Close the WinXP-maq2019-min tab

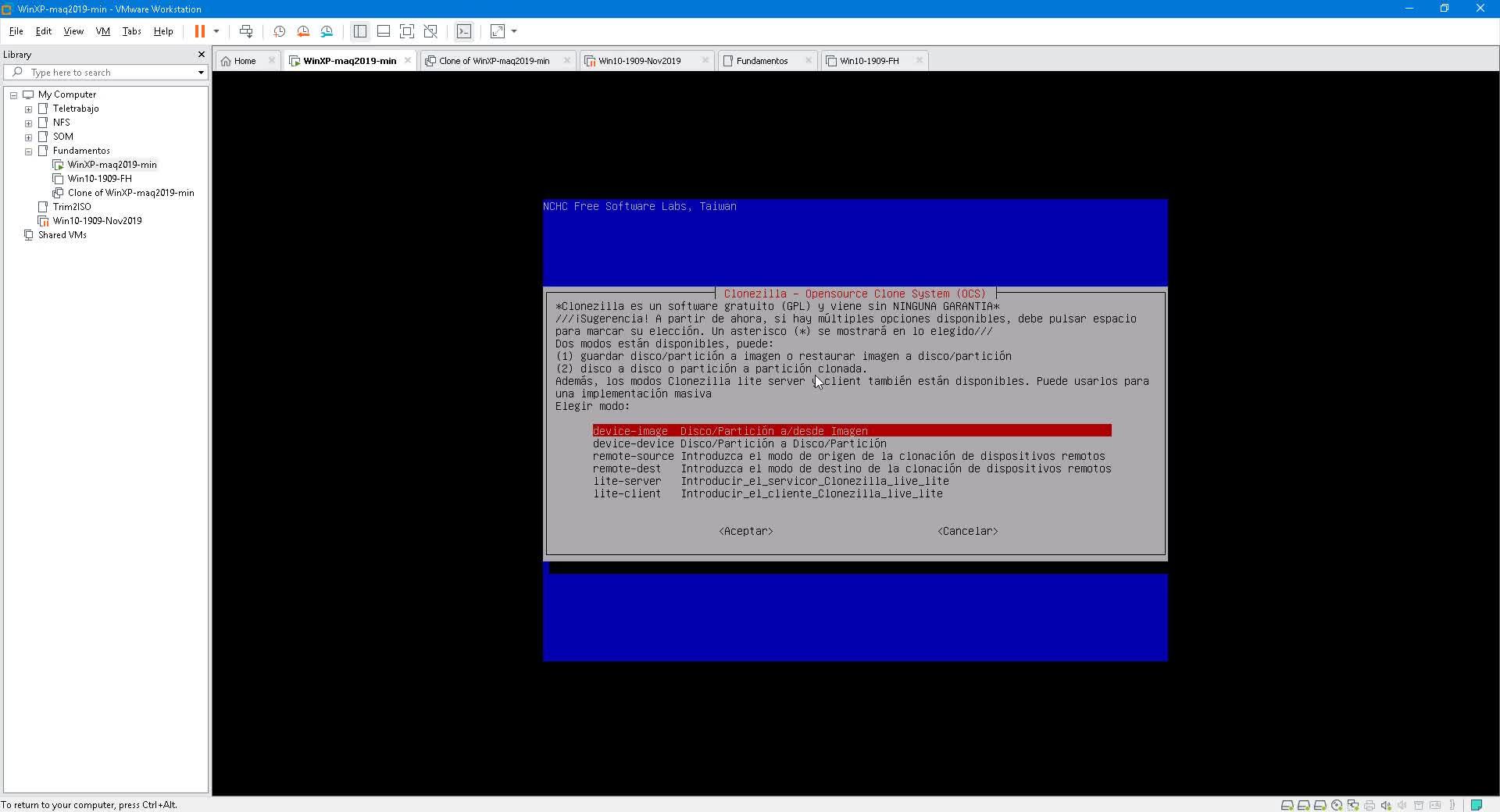408,60
